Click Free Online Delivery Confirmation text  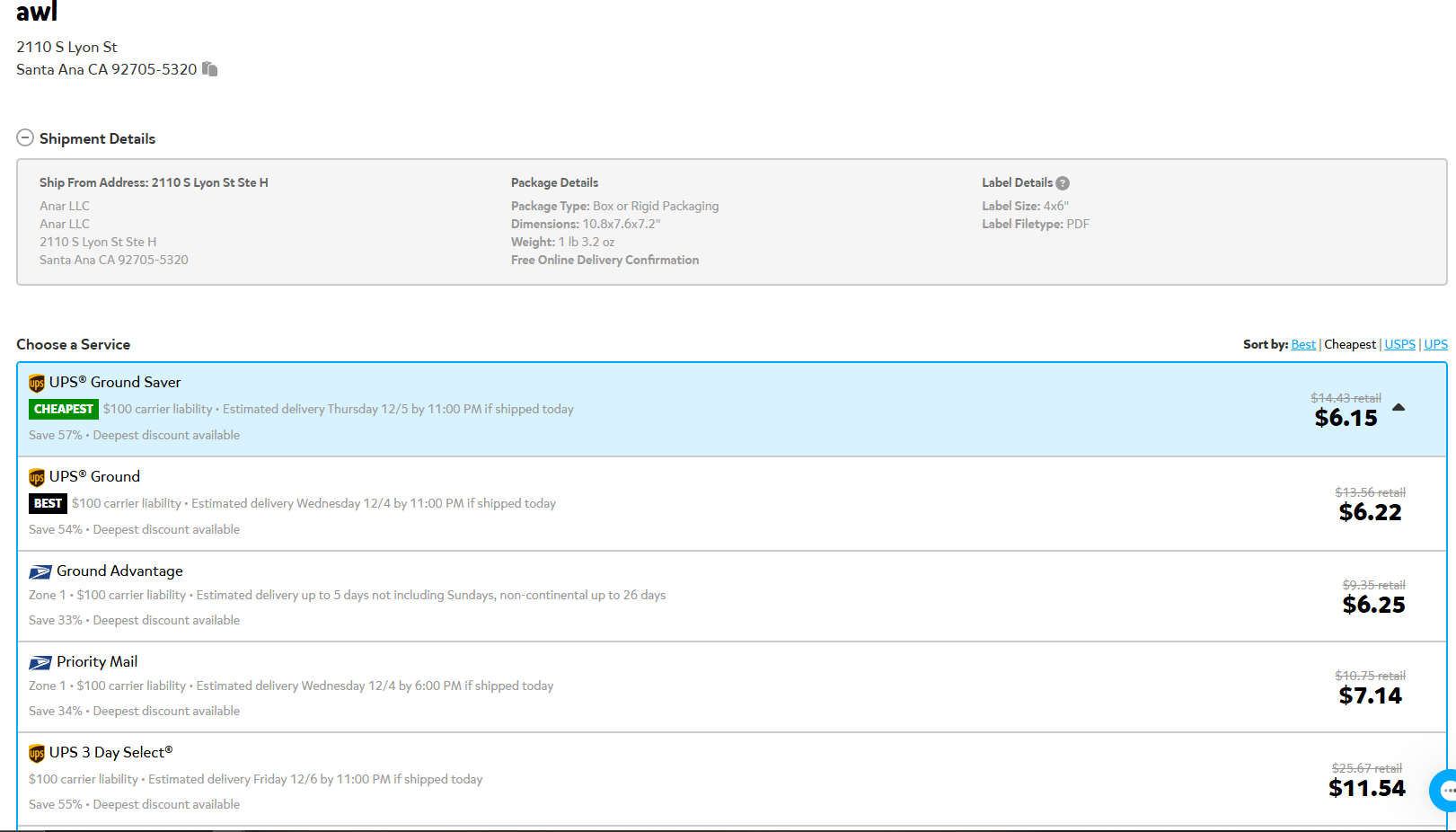[x=604, y=261]
